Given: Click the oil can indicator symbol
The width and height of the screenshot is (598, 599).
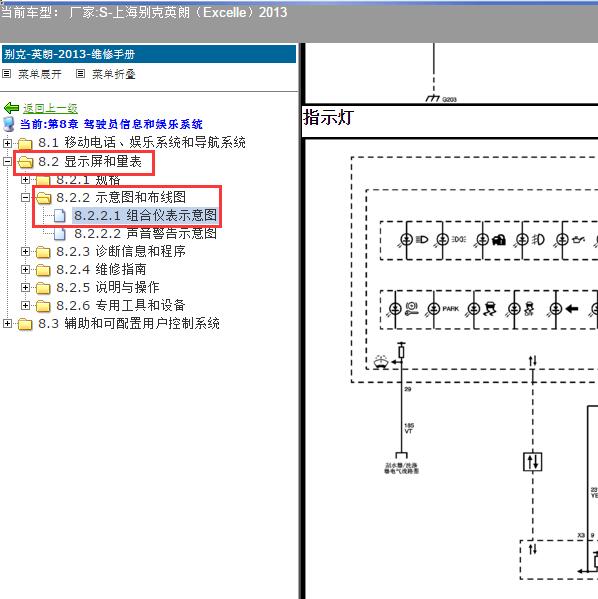Looking at the screenshot, I should click(578, 240).
